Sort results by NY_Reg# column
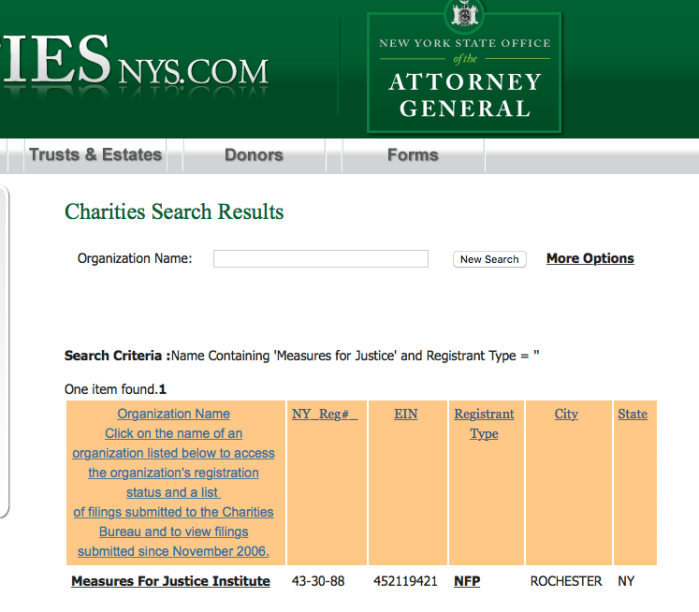The width and height of the screenshot is (699, 612). coord(324,414)
